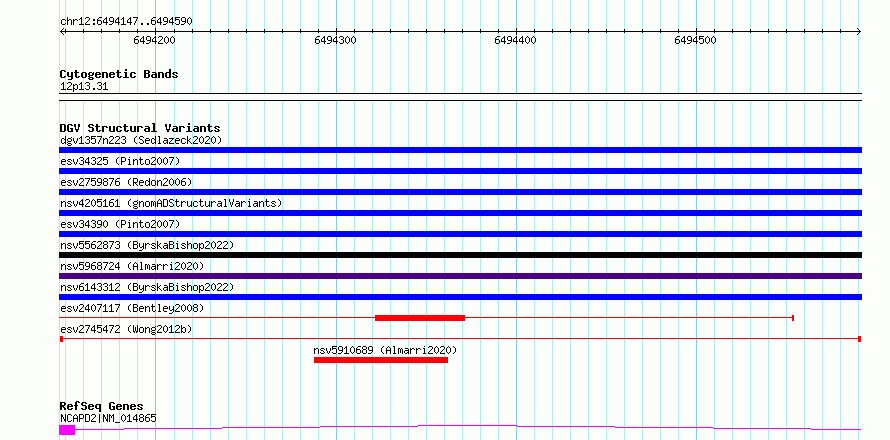Image resolution: width=890 pixels, height=440 pixels.
Task: Select the blue bar under nsv4205161
Action: coord(460,213)
